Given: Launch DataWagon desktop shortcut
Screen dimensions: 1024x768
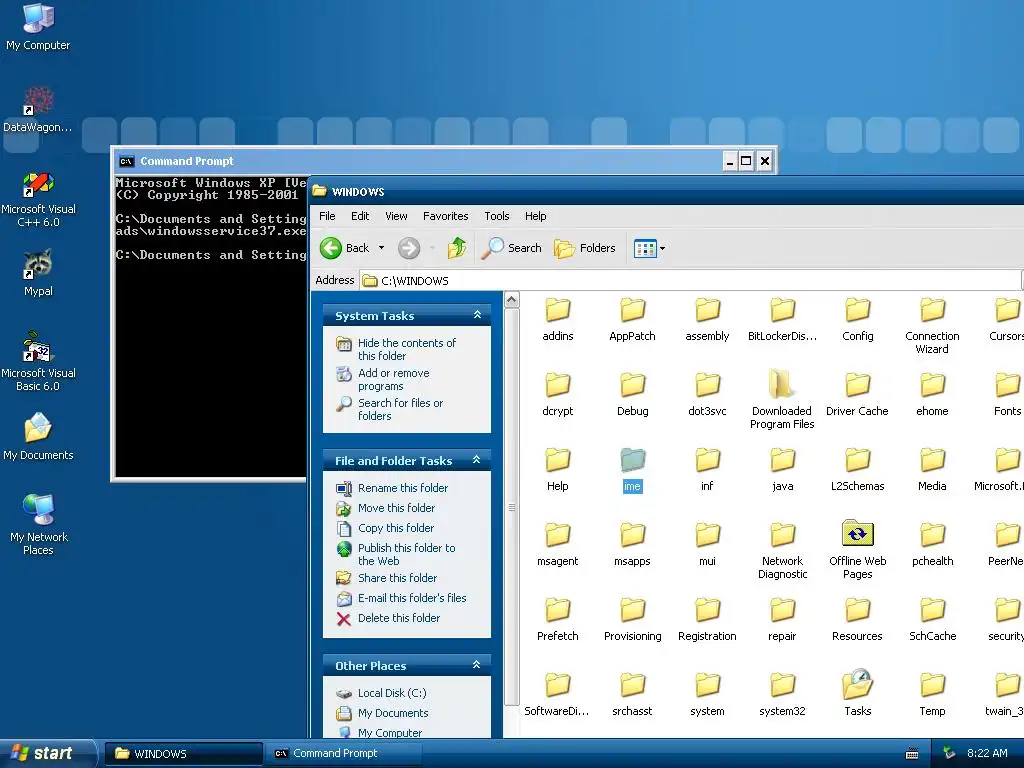Looking at the screenshot, I should click(x=38, y=108).
